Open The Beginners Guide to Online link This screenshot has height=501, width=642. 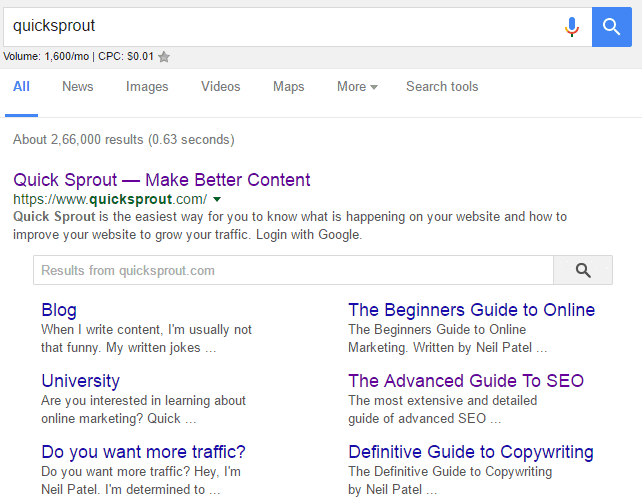472,310
